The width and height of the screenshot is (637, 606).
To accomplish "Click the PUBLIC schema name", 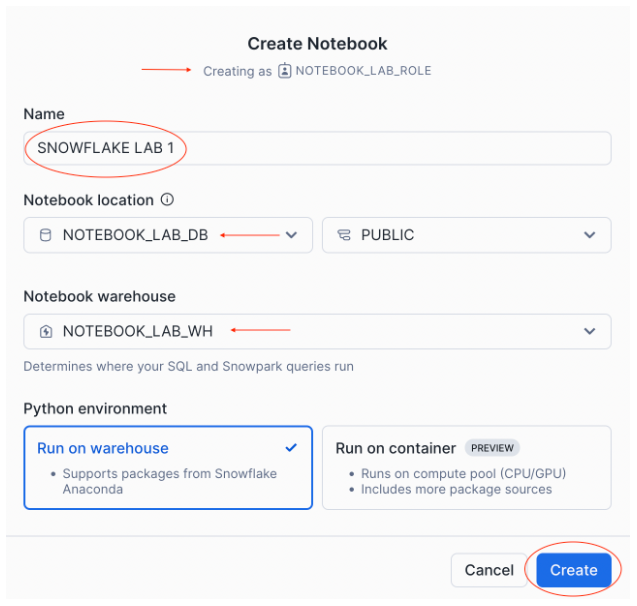I will pyautogui.click(x=388, y=236).
